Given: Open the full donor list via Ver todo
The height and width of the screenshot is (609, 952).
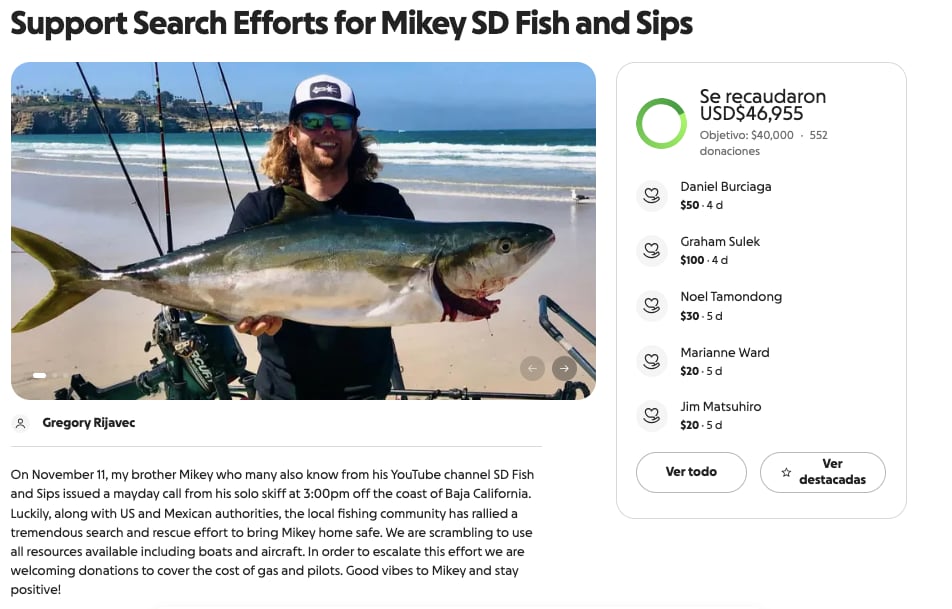Looking at the screenshot, I should pyautogui.click(x=691, y=472).
